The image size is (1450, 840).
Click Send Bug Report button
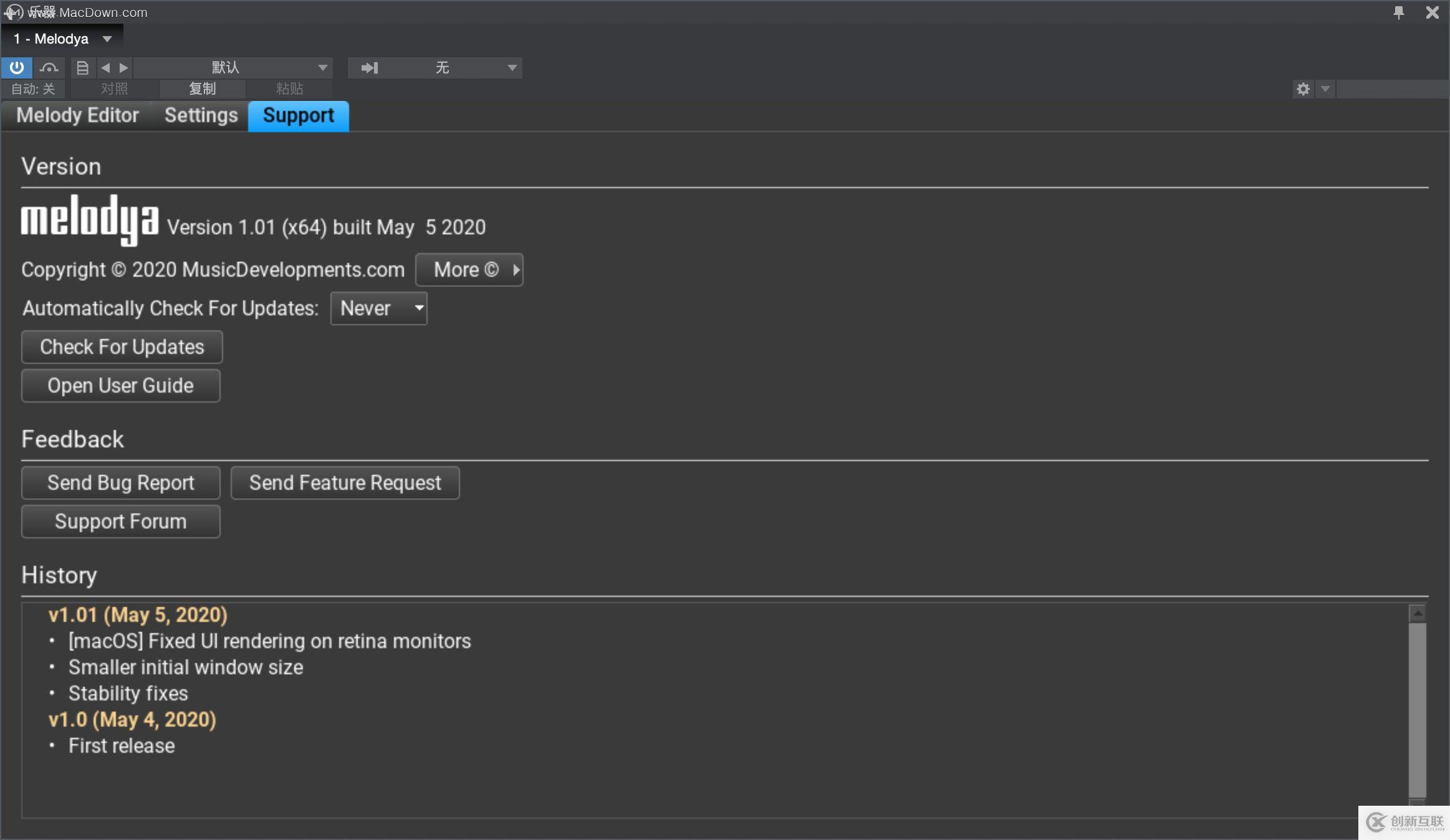[121, 483]
